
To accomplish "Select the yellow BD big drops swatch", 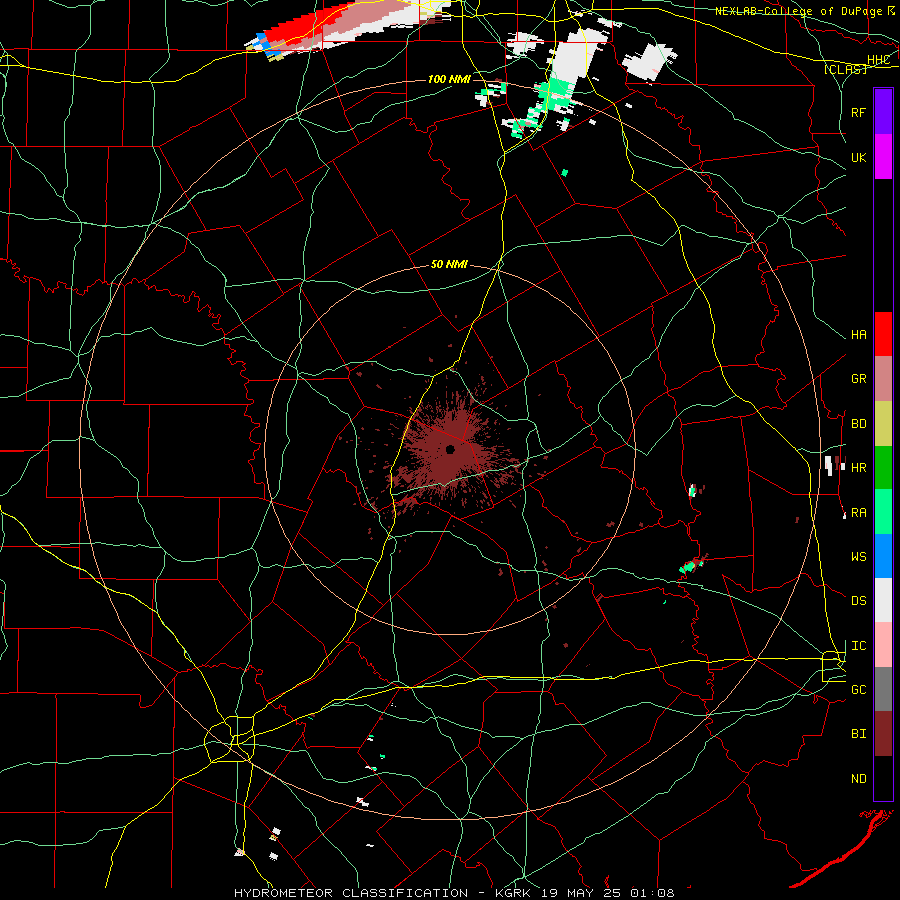I will [x=883, y=424].
